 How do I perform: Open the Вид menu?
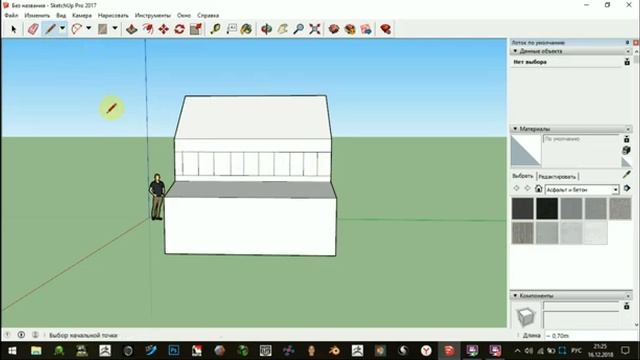click(x=61, y=16)
